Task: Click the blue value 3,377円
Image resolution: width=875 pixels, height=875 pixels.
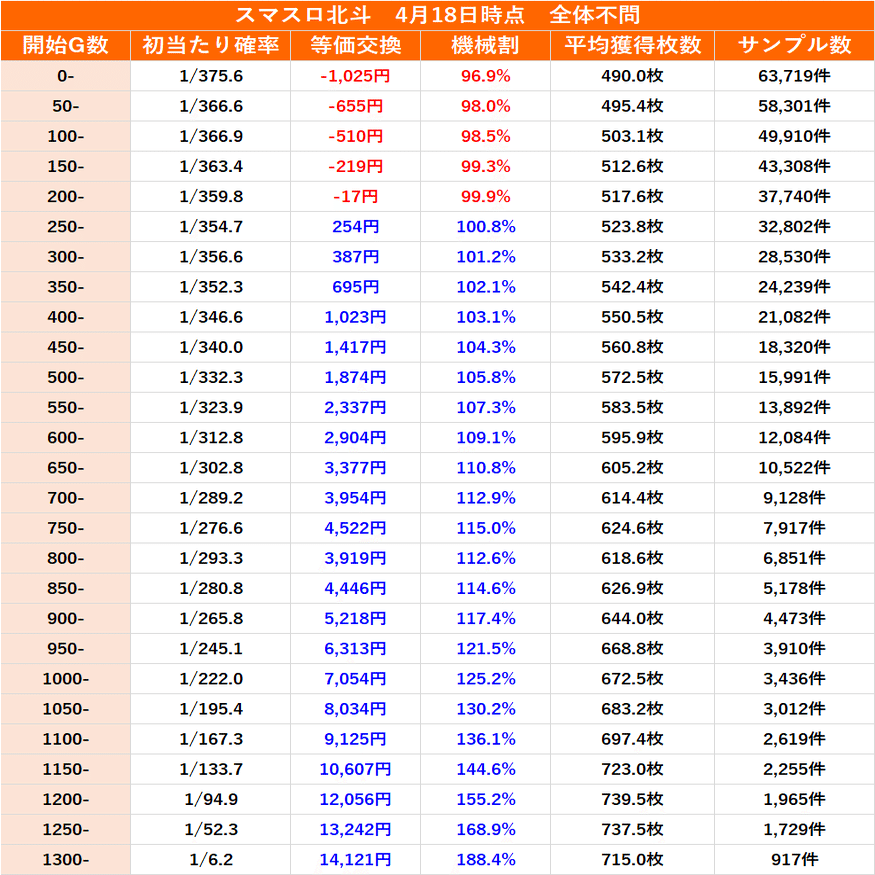Action: pyautogui.click(x=355, y=468)
